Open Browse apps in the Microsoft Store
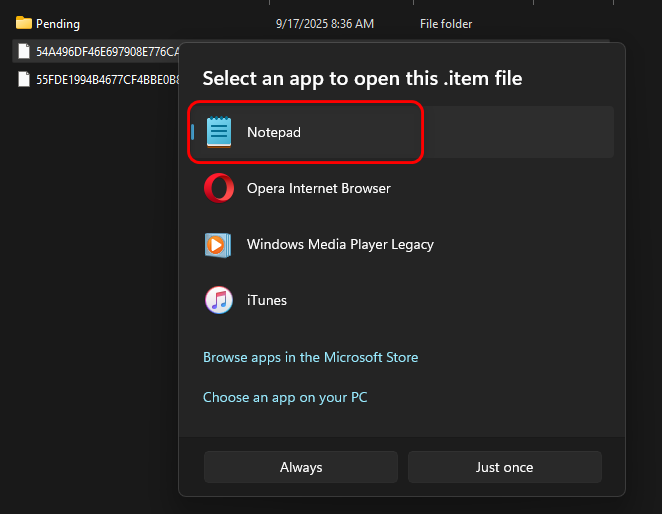The height and width of the screenshot is (514, 662). (310, 357)
